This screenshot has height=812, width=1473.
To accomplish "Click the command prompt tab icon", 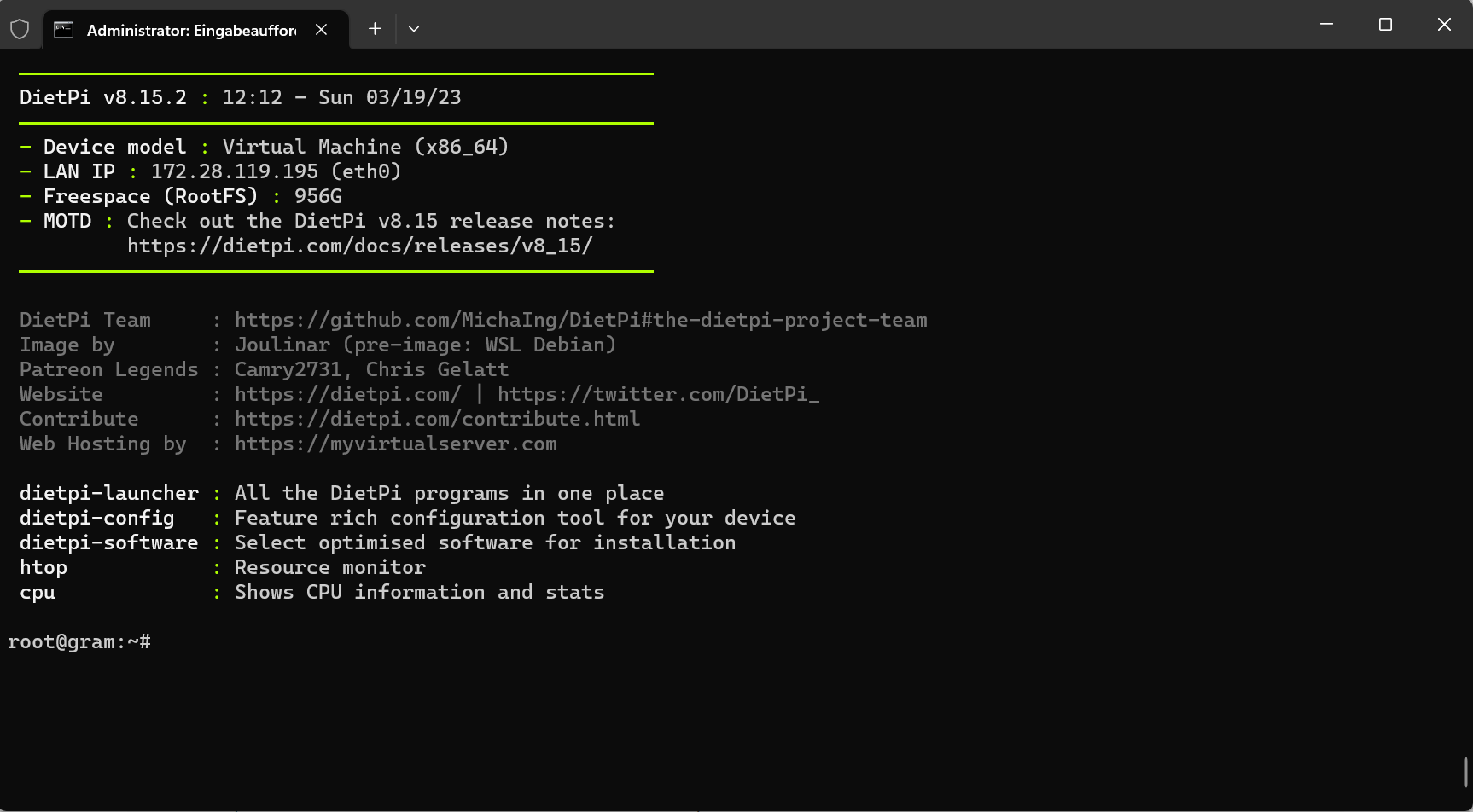I will pyautogui.click(x=63, y=30).
